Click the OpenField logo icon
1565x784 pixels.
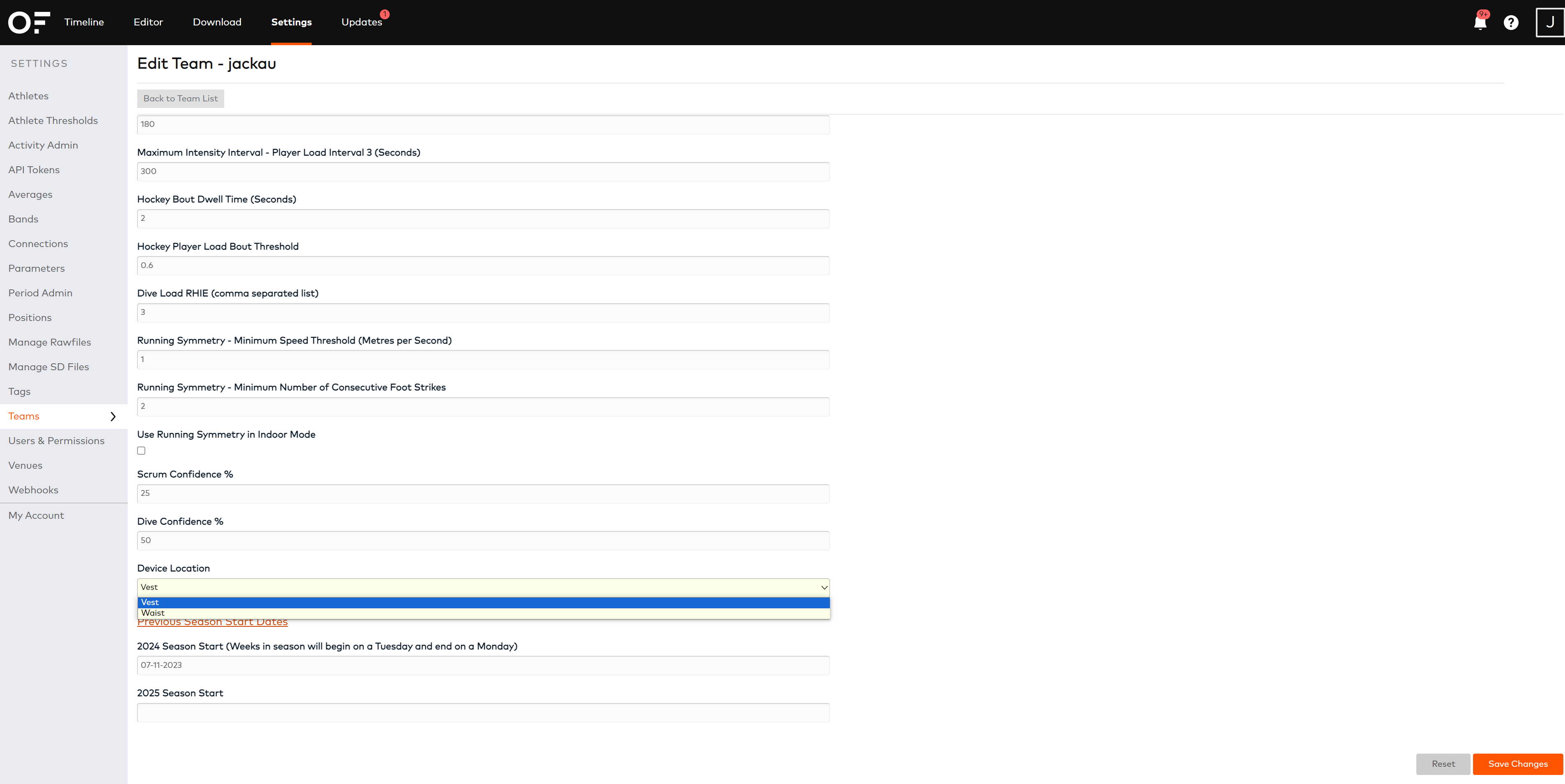tap(29, 23)
